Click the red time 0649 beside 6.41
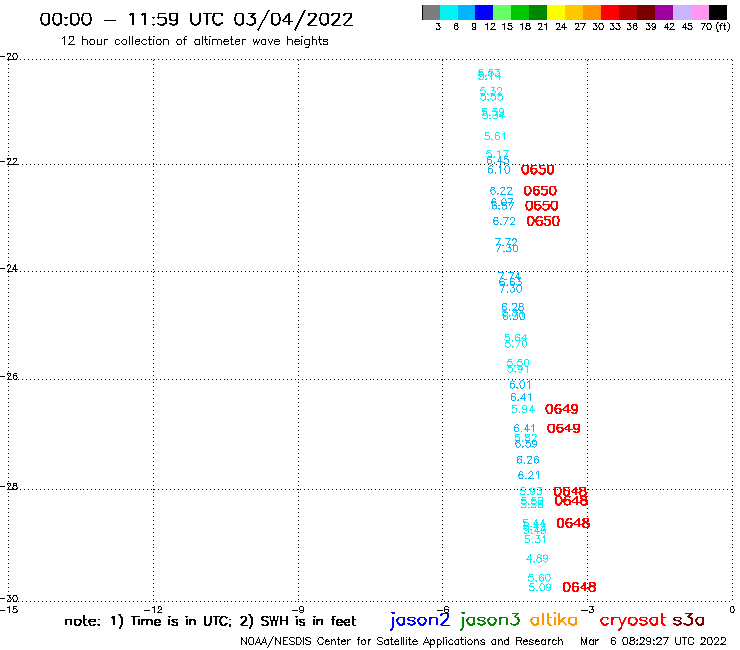The width and height of the screenshot is (740, 650). [x=563, y=429]
